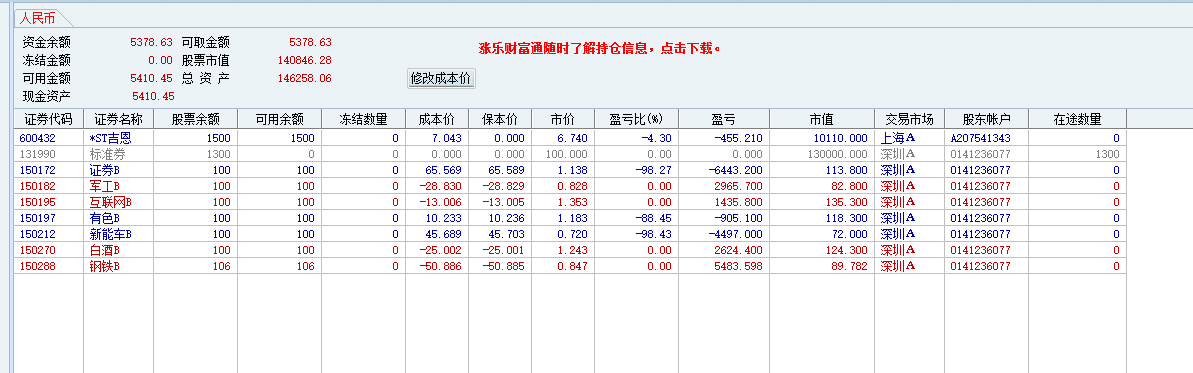
Task: Click the 盈亏比(%) column header
Action: click(636, 120)
